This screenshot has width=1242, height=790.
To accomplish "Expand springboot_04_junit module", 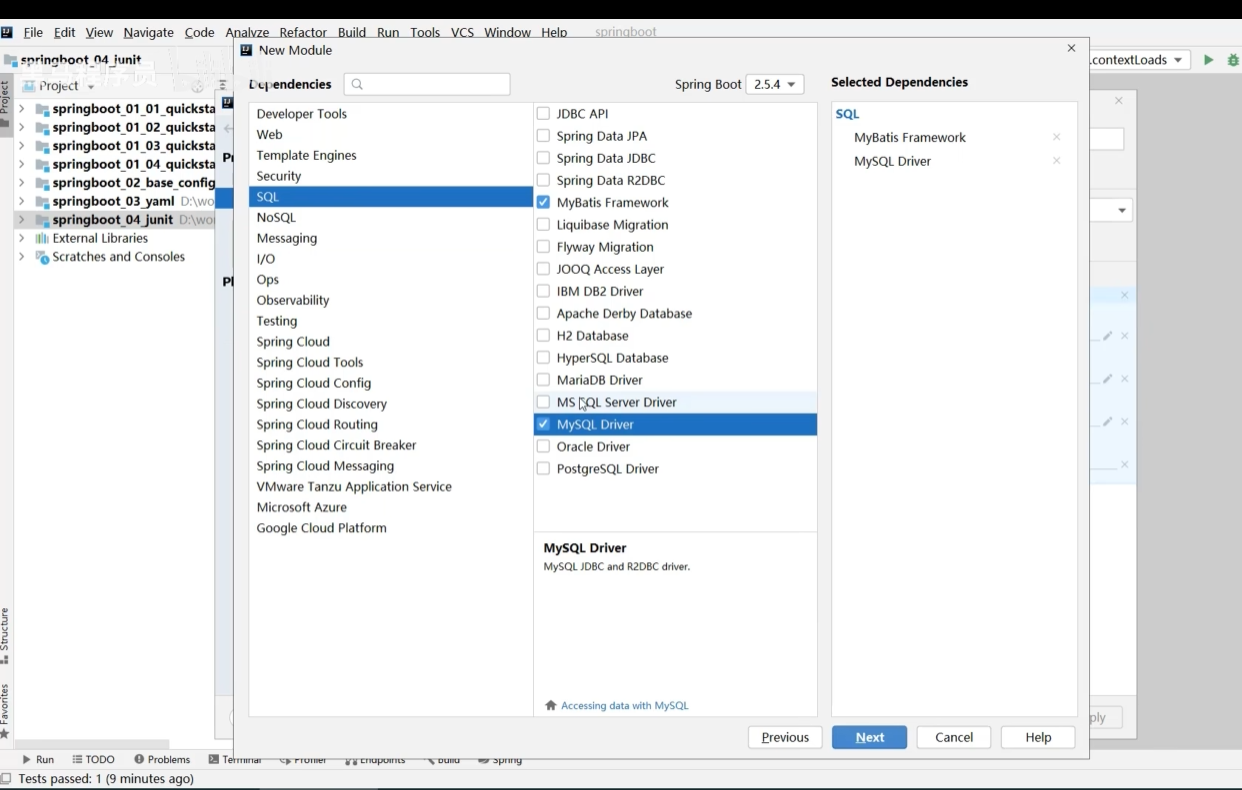I will (x=21, y=220).
